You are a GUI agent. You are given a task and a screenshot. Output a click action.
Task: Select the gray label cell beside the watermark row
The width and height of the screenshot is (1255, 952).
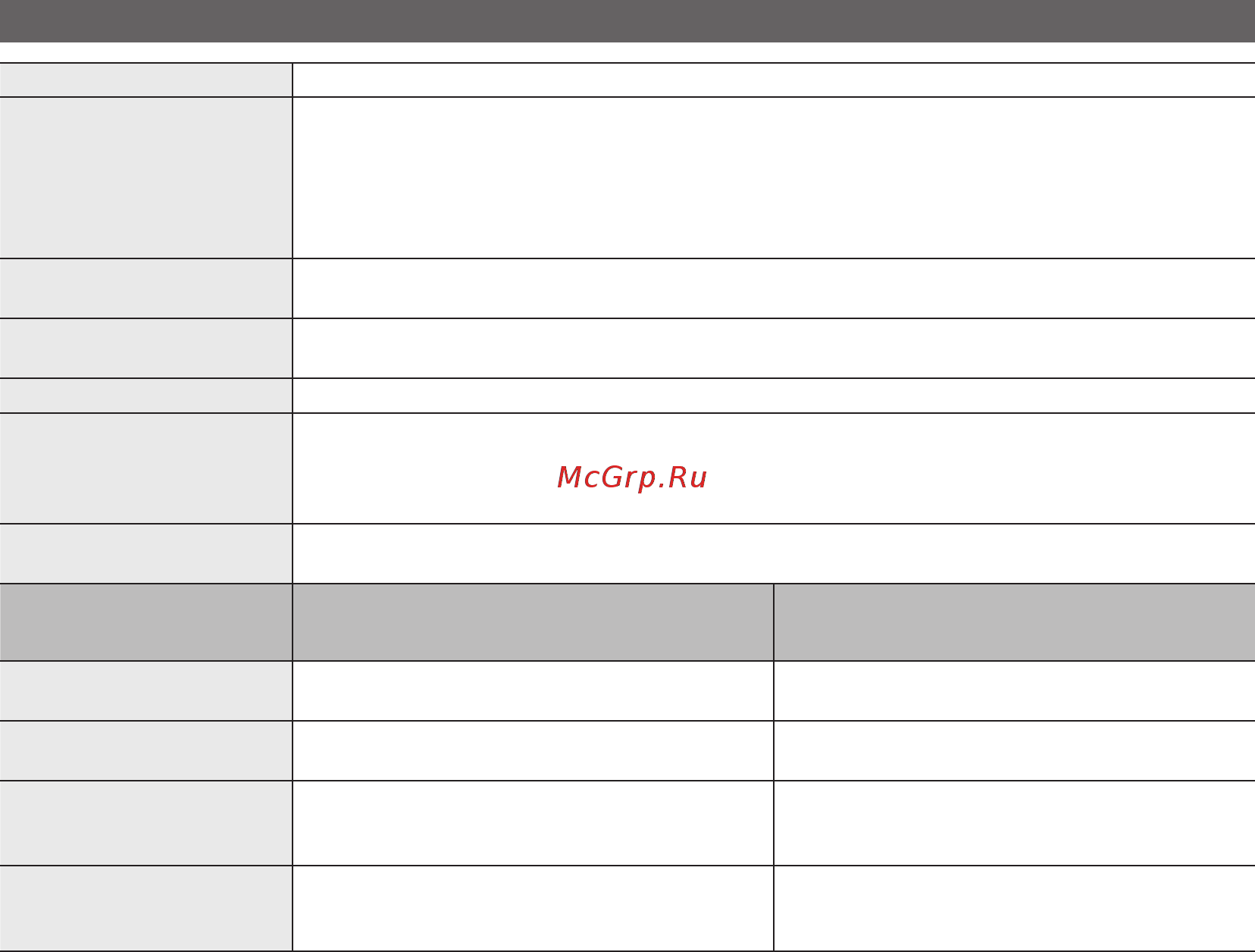pyautogui.click(x=146, y=468)
